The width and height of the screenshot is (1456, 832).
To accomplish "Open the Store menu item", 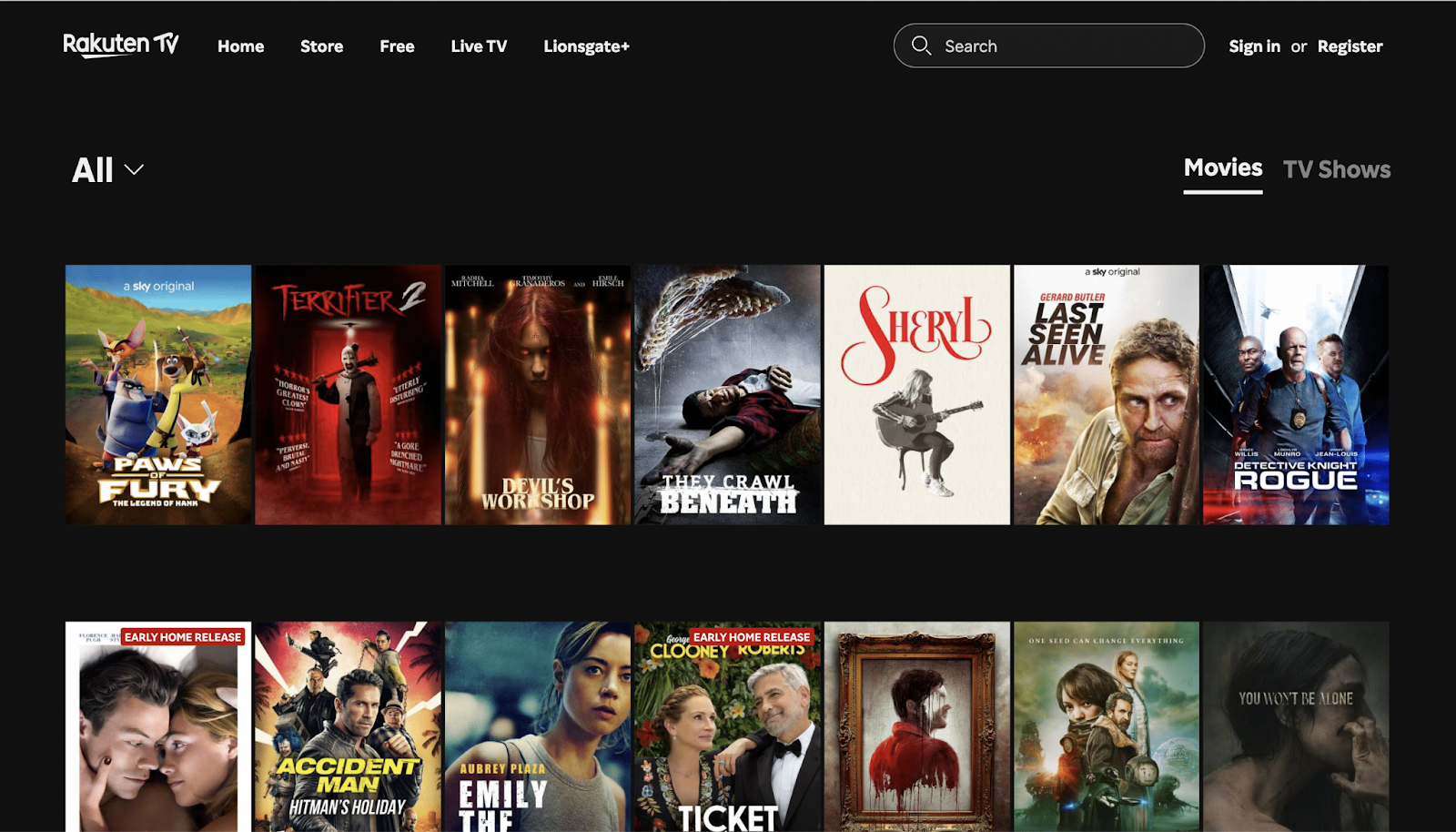I will tap(321, 46).
